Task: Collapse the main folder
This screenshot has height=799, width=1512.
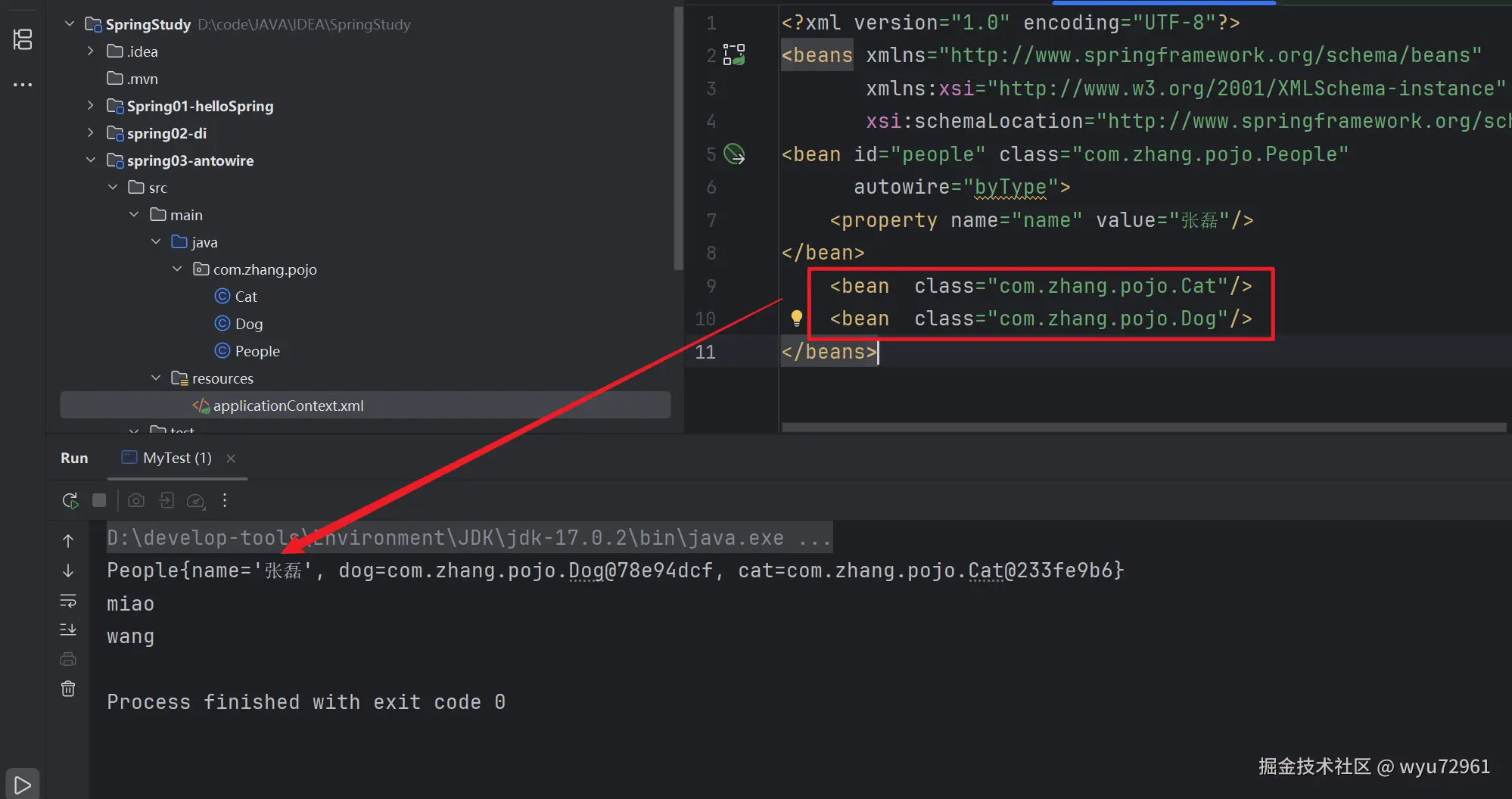Action: tap(134, 215)
